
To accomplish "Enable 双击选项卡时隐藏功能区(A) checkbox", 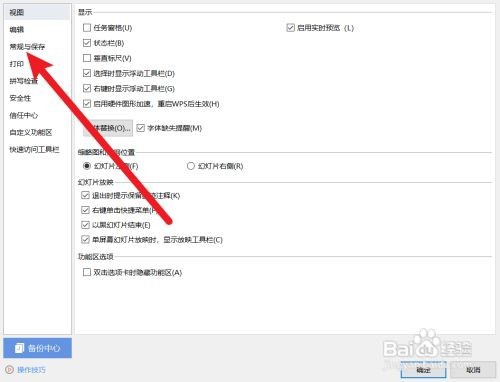I will point(87,272).
